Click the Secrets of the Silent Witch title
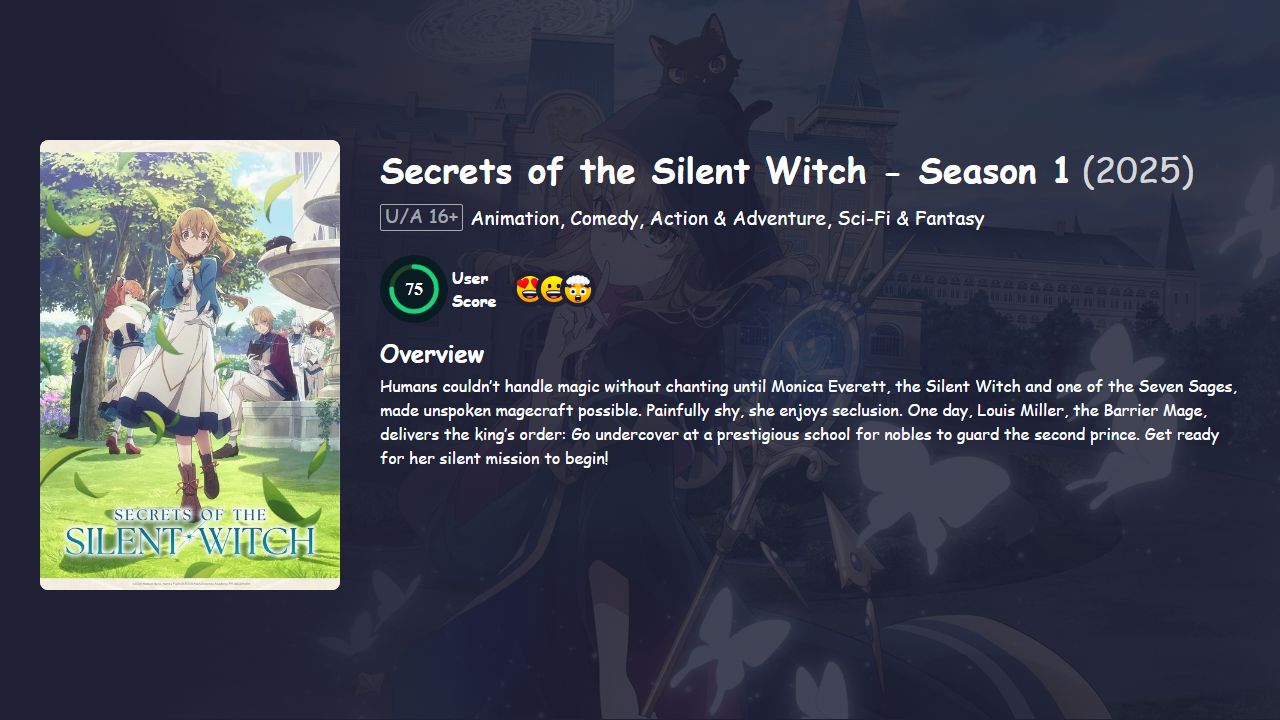Image resolution: width=1280 pixels, height=720 pixels. [725, 171]
